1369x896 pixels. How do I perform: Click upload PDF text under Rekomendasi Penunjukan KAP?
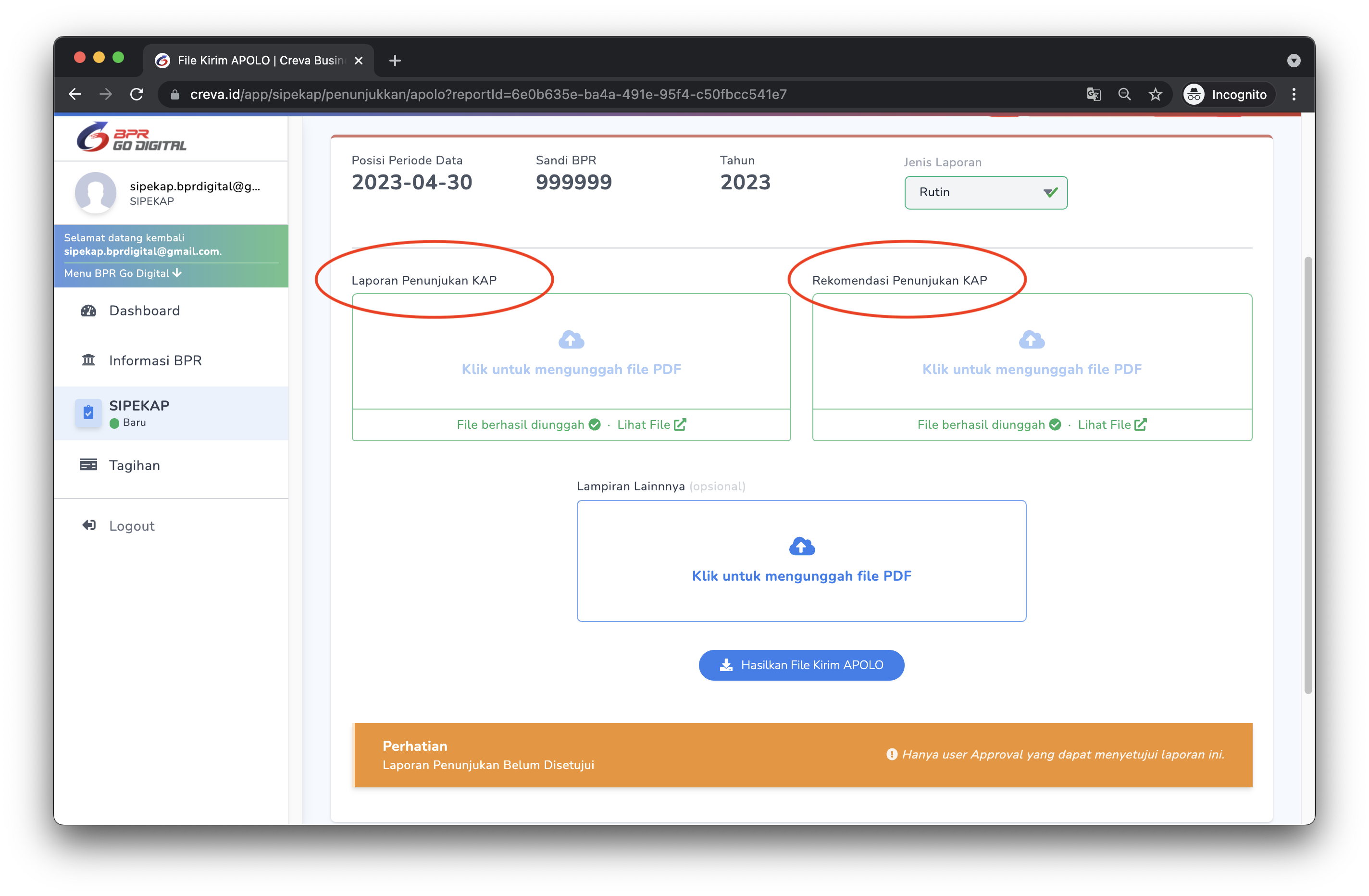tap(1032, 369)
